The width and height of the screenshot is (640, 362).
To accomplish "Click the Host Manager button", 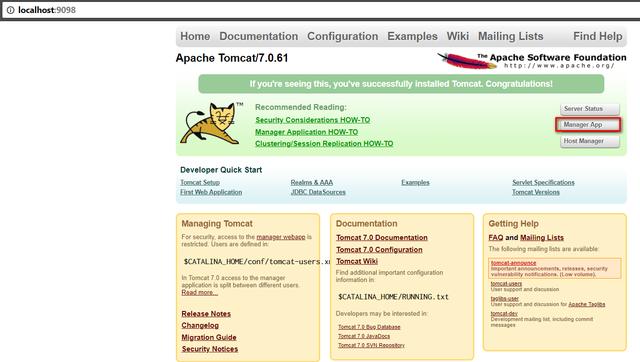I will pyautogui.click(x=589, y=141).
